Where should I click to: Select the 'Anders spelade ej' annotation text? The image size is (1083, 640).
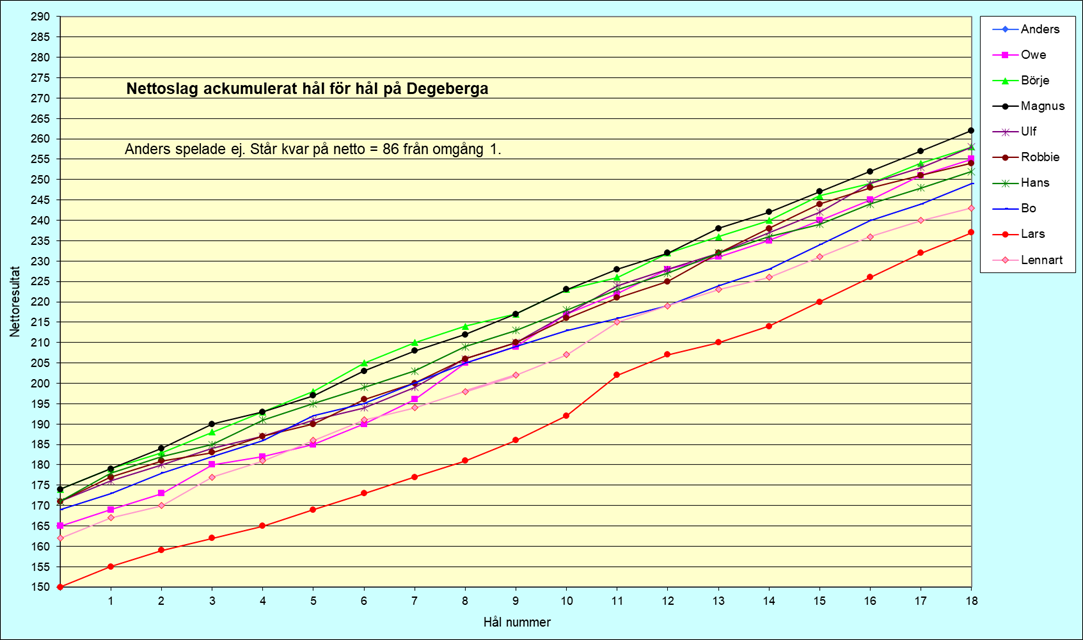312,149
